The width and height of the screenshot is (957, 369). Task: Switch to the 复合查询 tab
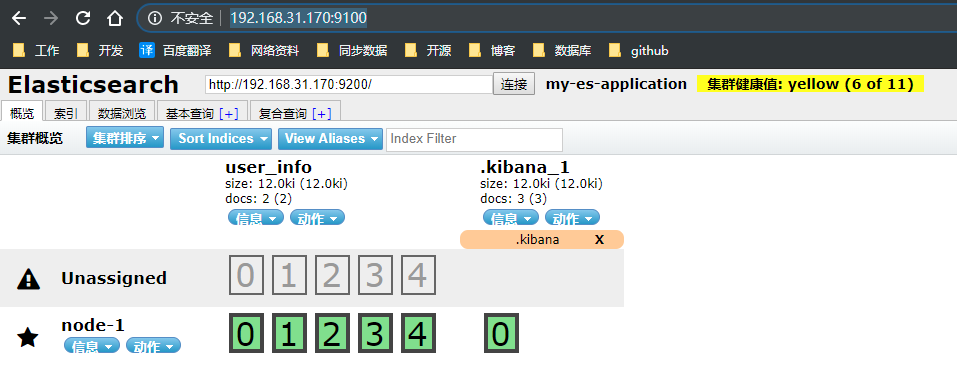283,113
